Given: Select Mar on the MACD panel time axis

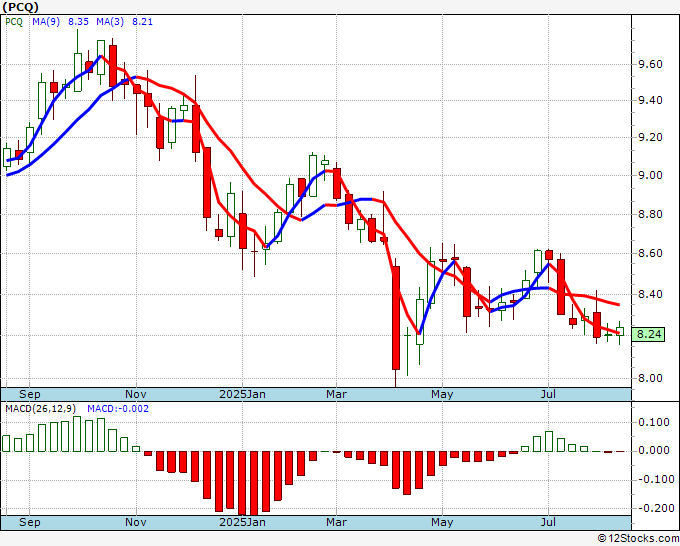Looking at the screenshot, I should tap(337, 522).
